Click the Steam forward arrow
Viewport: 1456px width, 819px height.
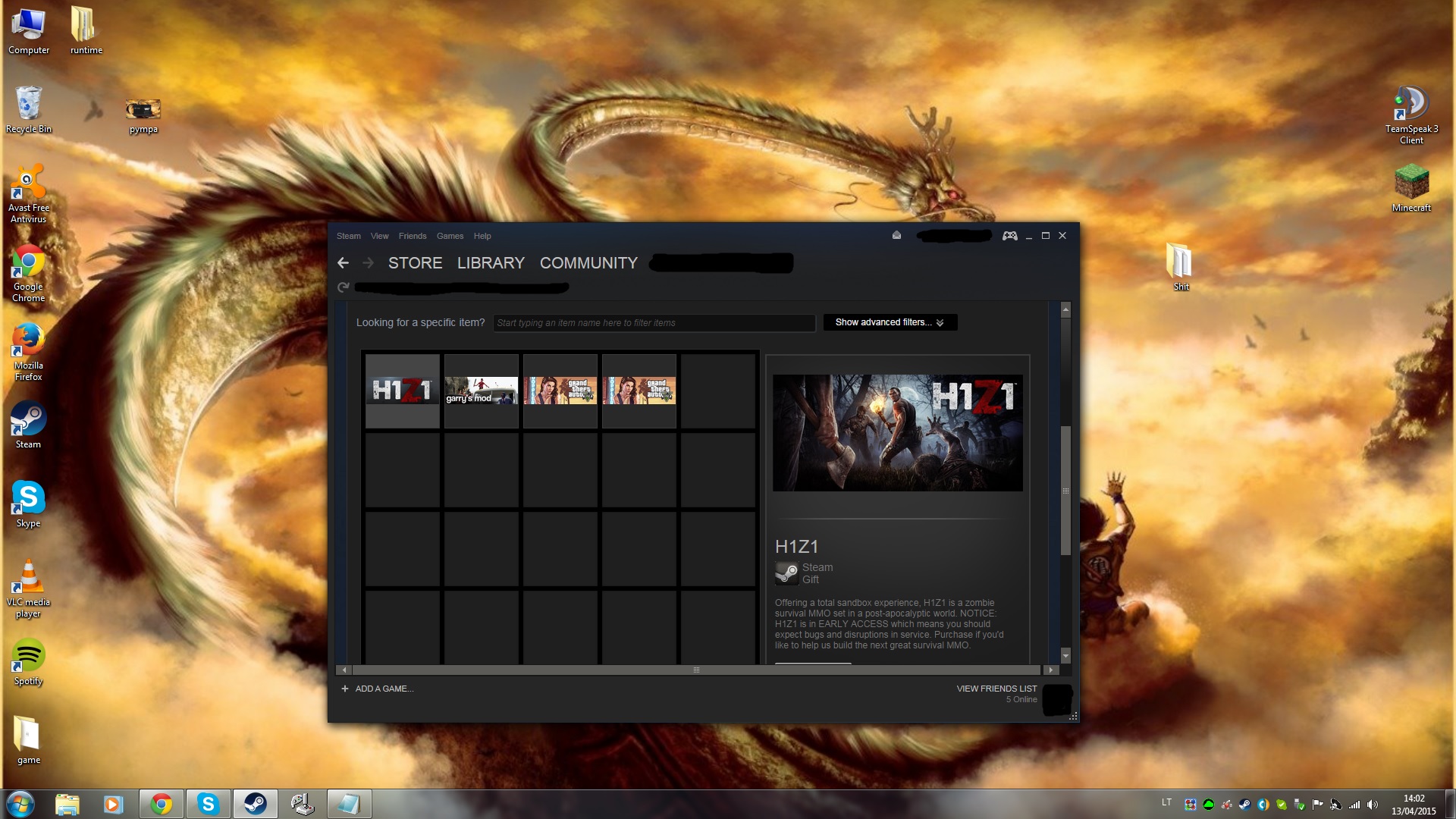point(369,263)
